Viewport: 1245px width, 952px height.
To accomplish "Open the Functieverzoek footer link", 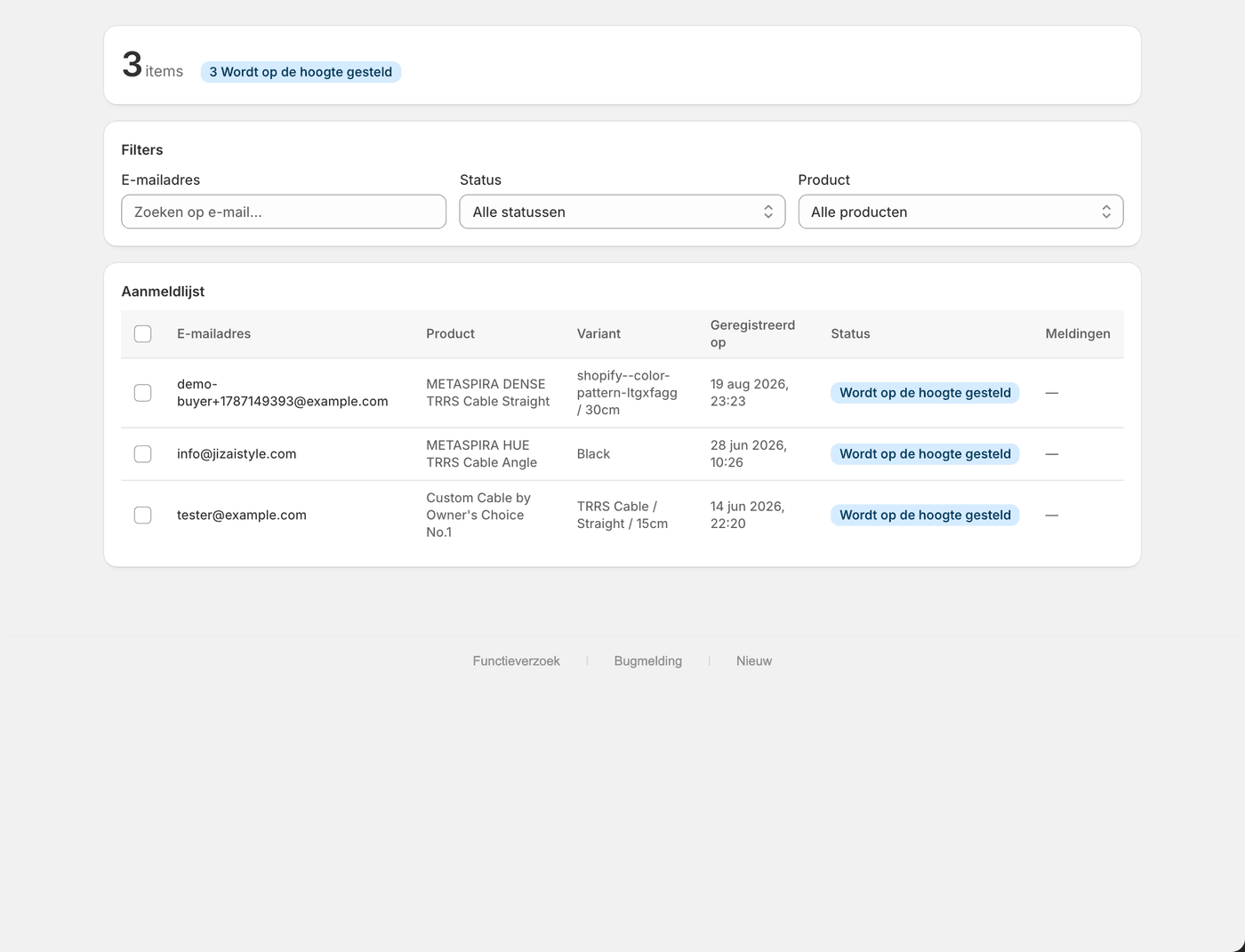I will click(x=517, y=661).
